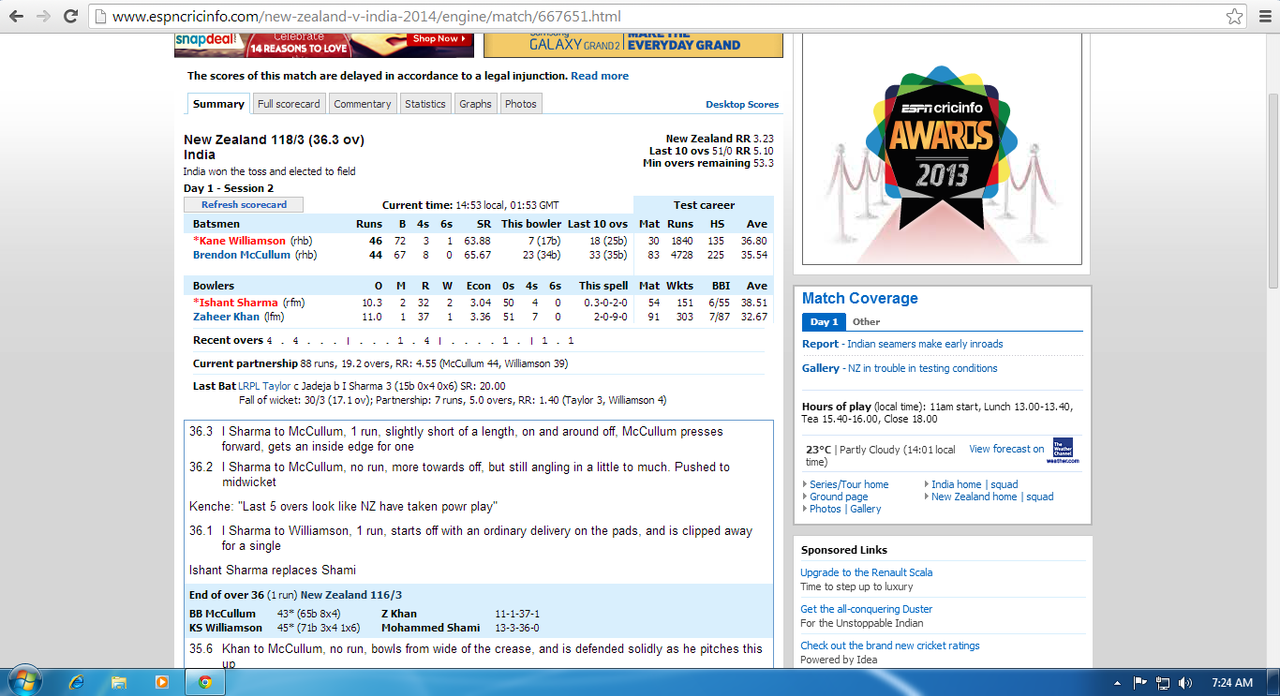
Task: Select the Day 1 match coverage tab
Action: pyautogui.click(x=824, y=322)
